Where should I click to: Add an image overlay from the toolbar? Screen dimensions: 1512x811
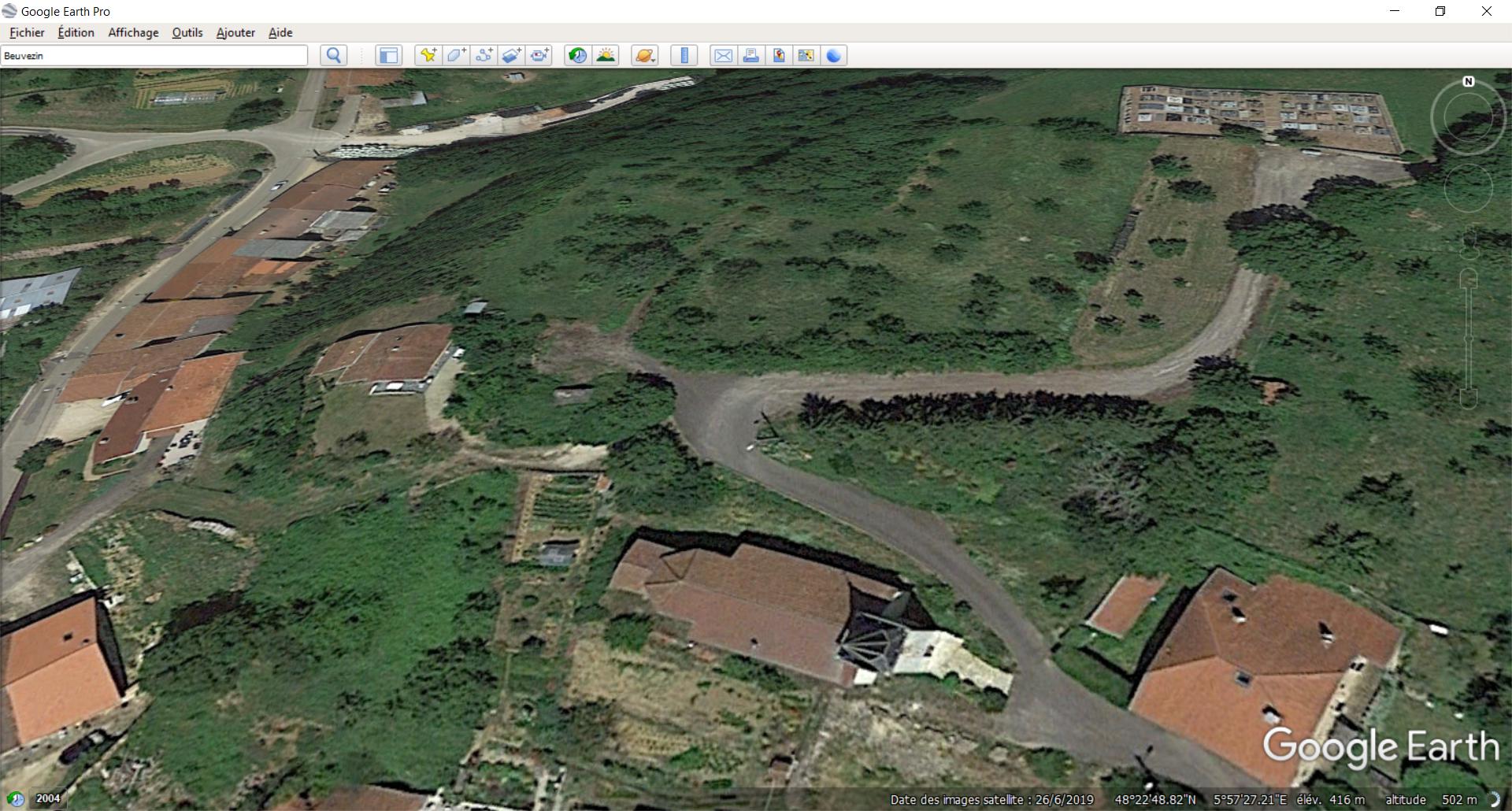tap(512, 55)
